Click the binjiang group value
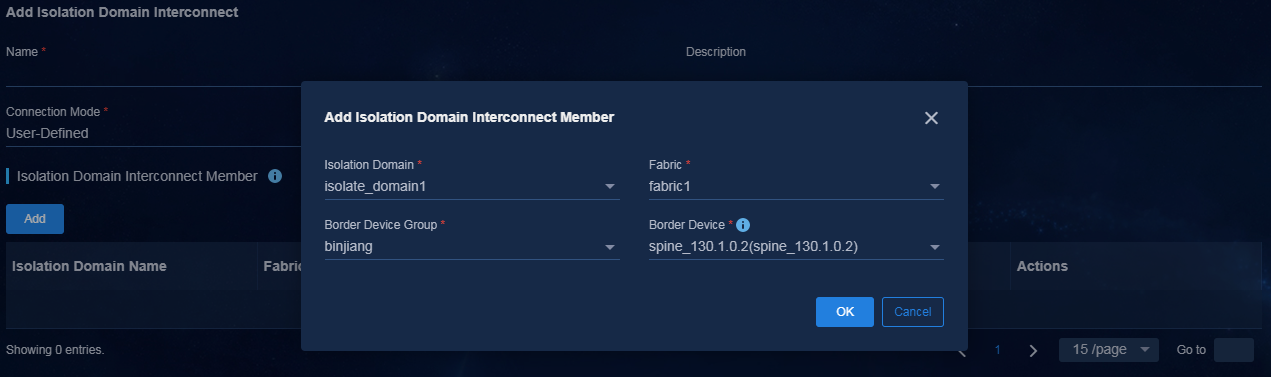The image size is (1271, 377). [x=349, y=247]
